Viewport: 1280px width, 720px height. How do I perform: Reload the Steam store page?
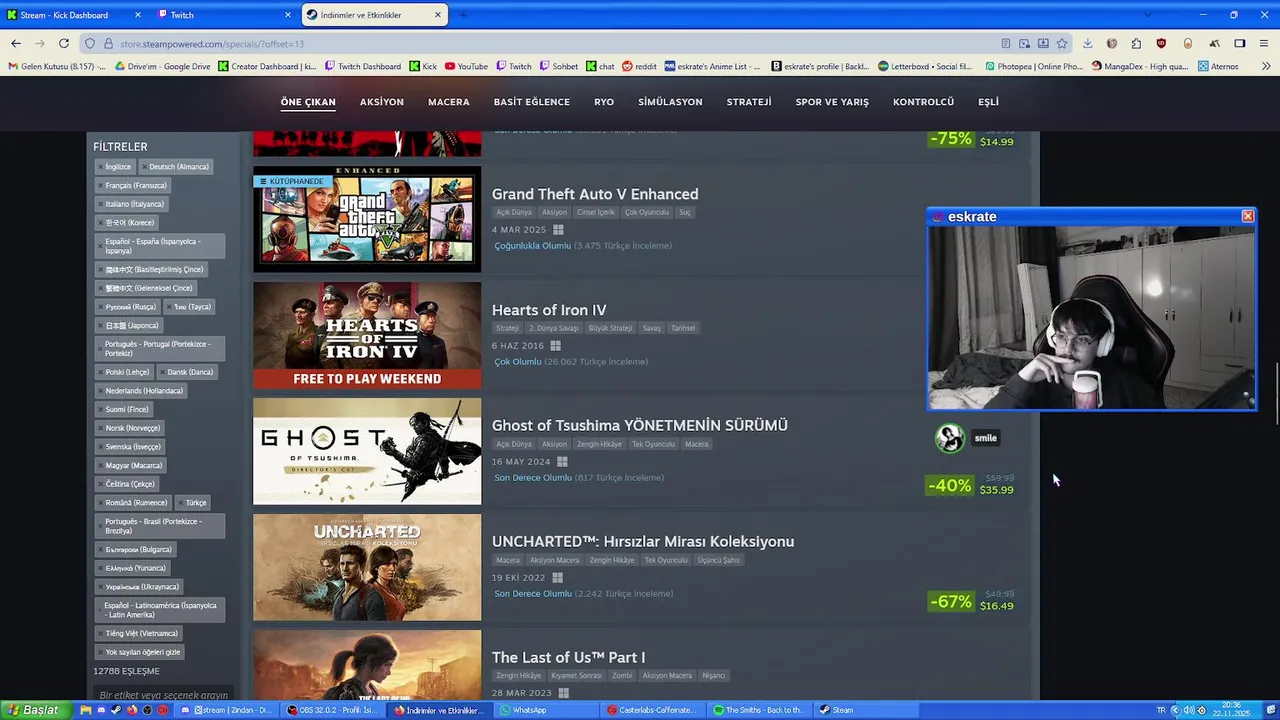tap(64, 43)
